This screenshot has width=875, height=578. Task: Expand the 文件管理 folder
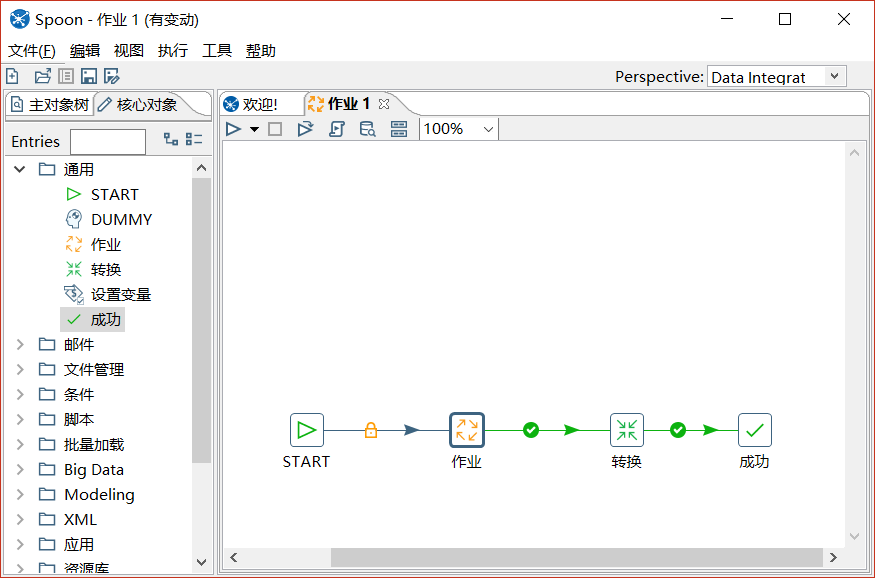pyautogui.click(x=20, y=369)
